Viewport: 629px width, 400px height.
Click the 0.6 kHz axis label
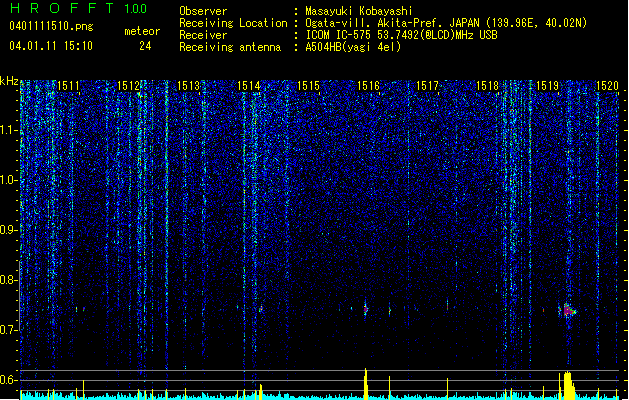click(9, 380)
